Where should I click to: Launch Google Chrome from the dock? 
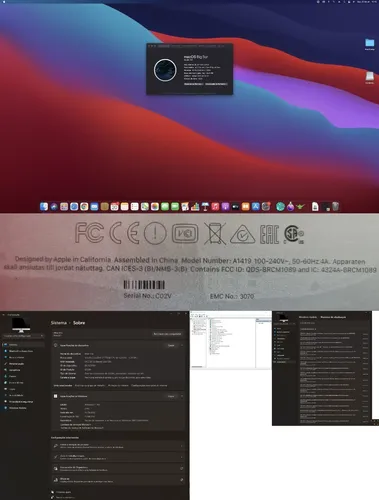click(x=84, y=207)
